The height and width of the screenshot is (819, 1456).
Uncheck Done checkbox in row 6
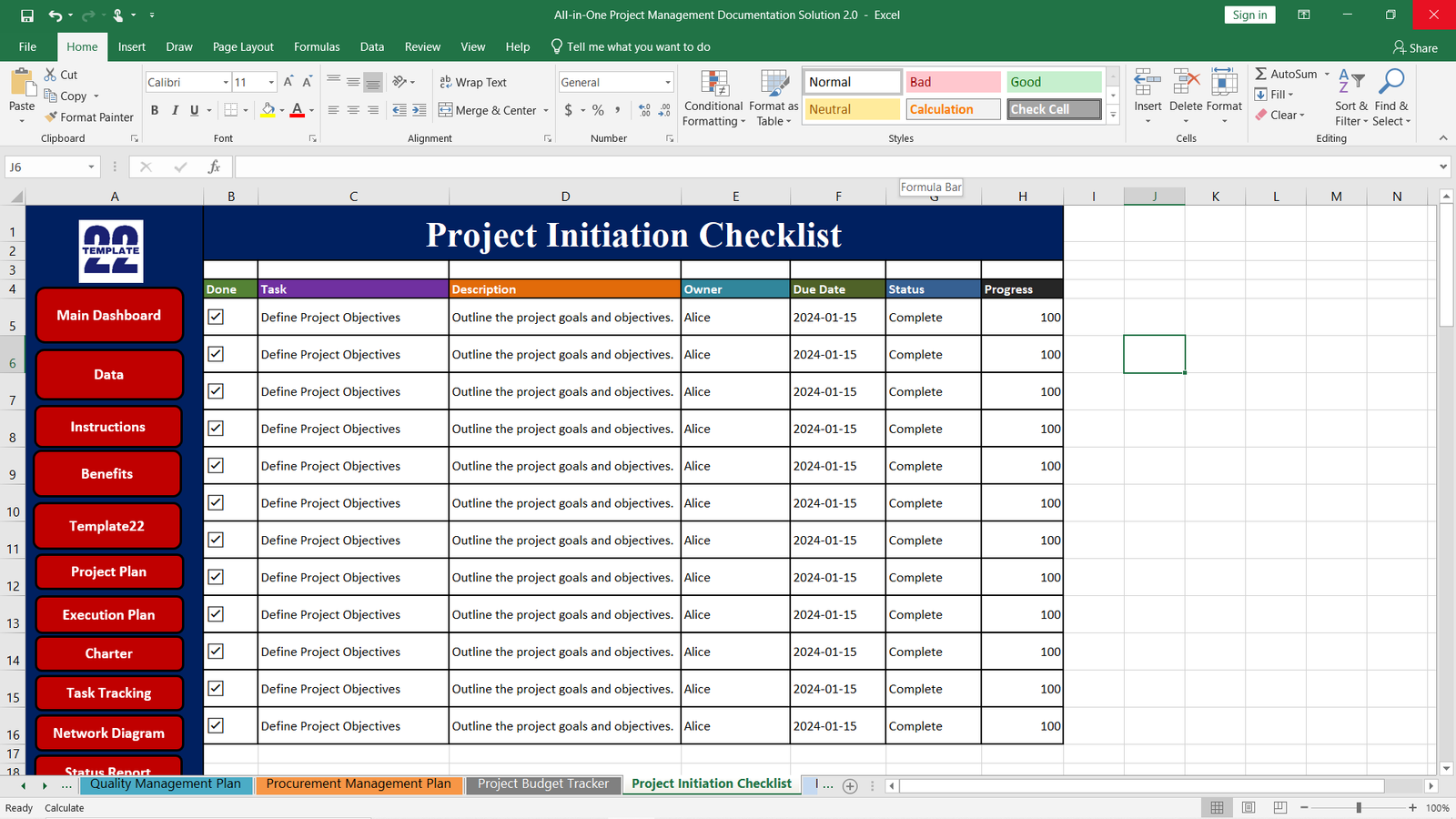(216, 354)
